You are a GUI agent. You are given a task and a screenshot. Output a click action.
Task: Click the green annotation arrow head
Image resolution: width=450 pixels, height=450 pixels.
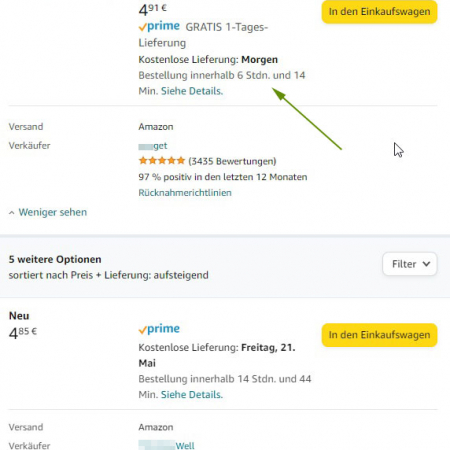tap(279, 94)
